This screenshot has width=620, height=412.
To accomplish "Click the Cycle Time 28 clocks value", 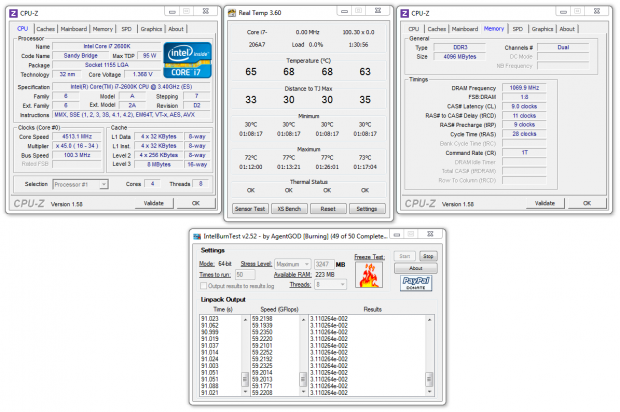I will tap(524, 134).
